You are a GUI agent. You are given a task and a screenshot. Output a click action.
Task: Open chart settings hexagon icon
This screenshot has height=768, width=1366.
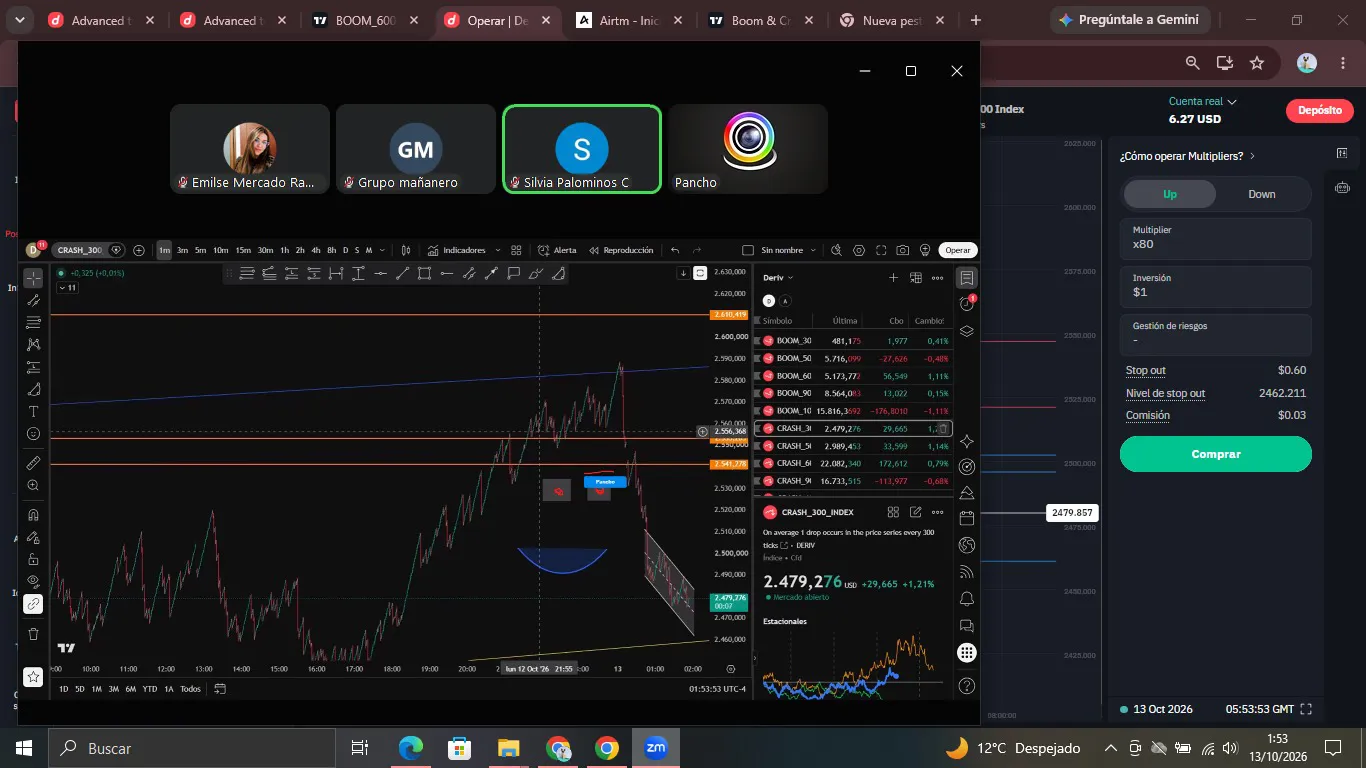858,250
